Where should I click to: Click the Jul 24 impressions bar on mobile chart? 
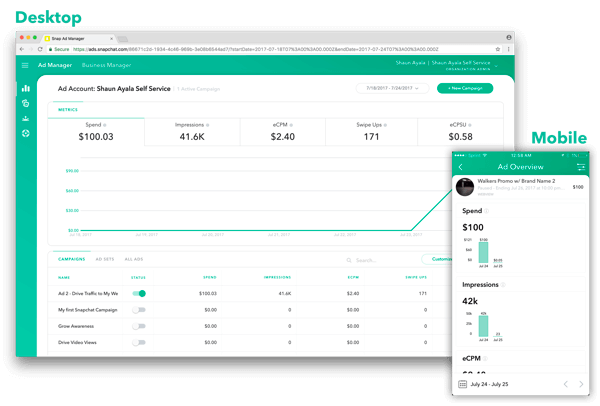coord(484,326)
